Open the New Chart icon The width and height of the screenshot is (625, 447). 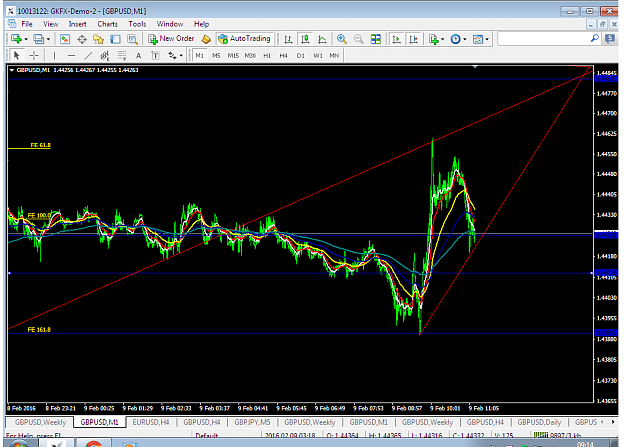point(16,39)
